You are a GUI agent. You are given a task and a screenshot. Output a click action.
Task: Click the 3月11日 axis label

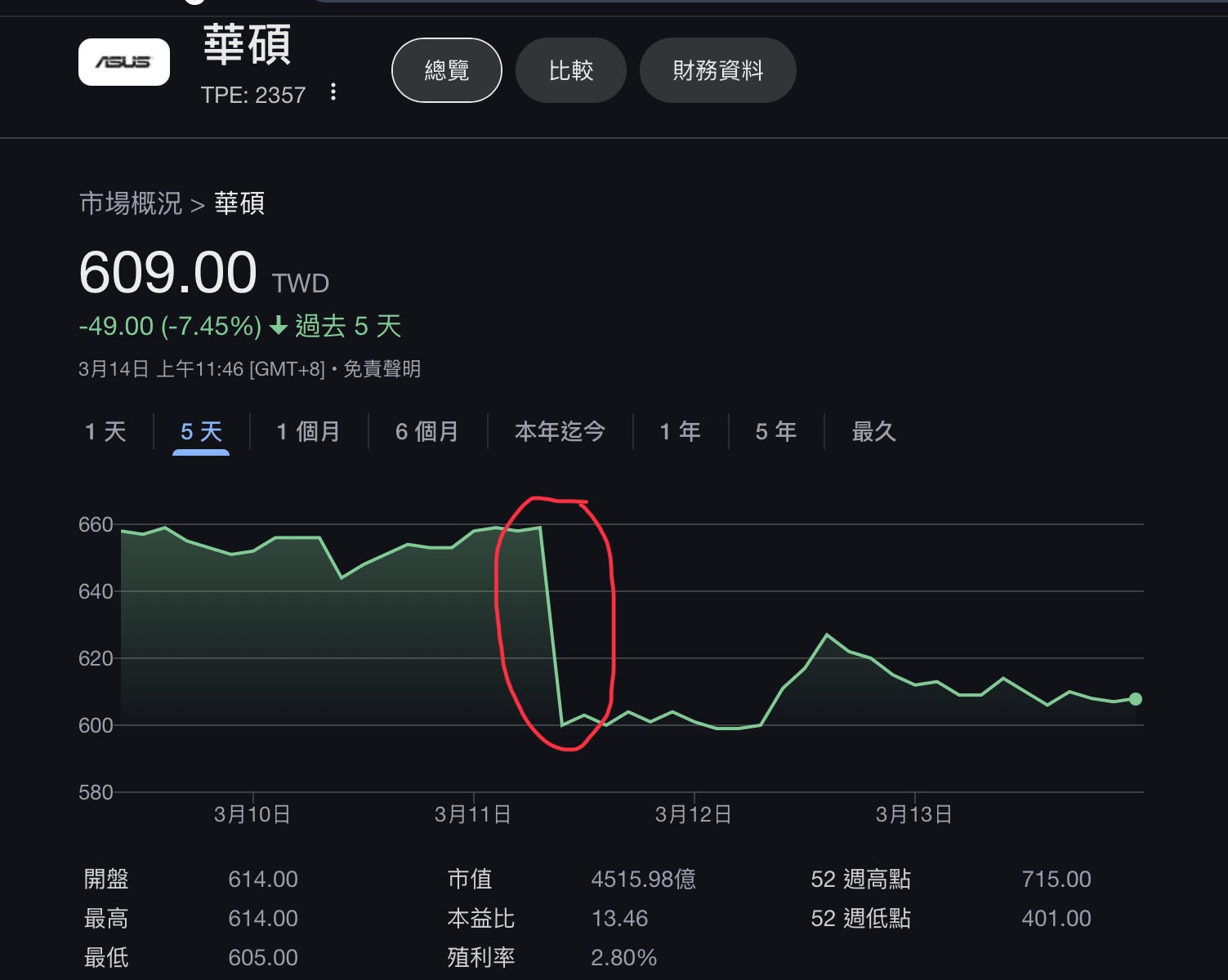(473, 814)
